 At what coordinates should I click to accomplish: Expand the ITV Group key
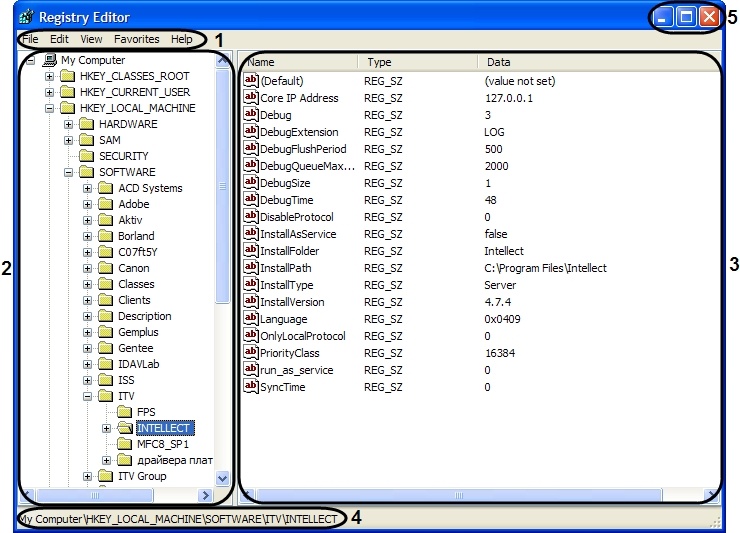(x=88, y=476)
